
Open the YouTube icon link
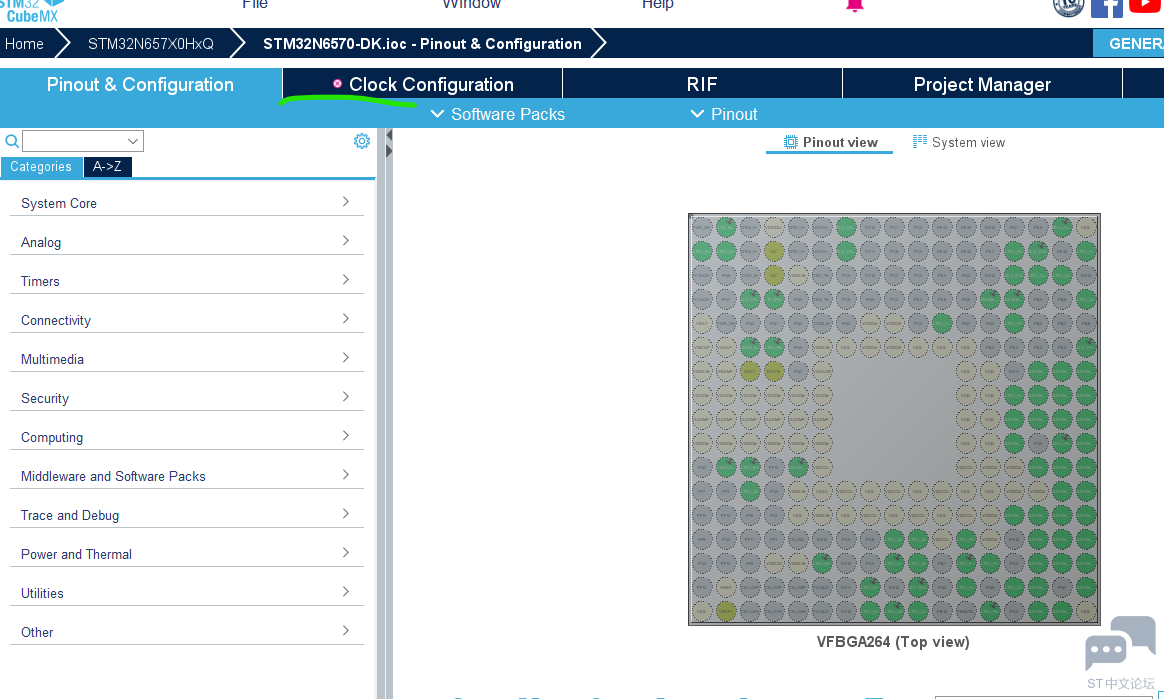(1146, 6)
